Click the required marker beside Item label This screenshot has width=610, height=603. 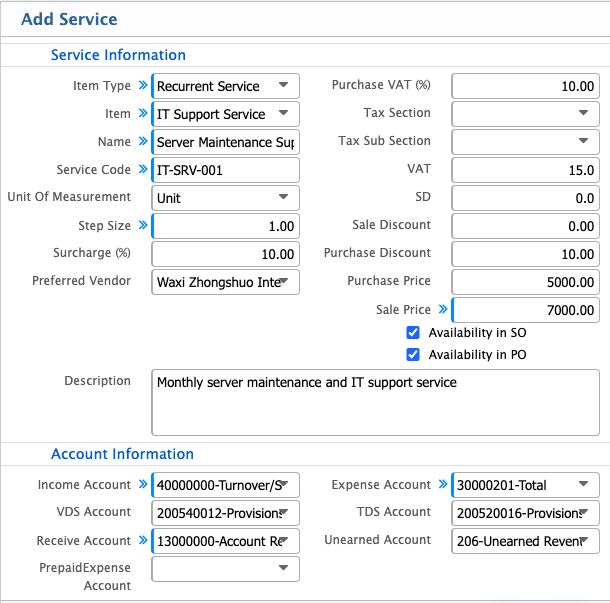pos(143,113)
